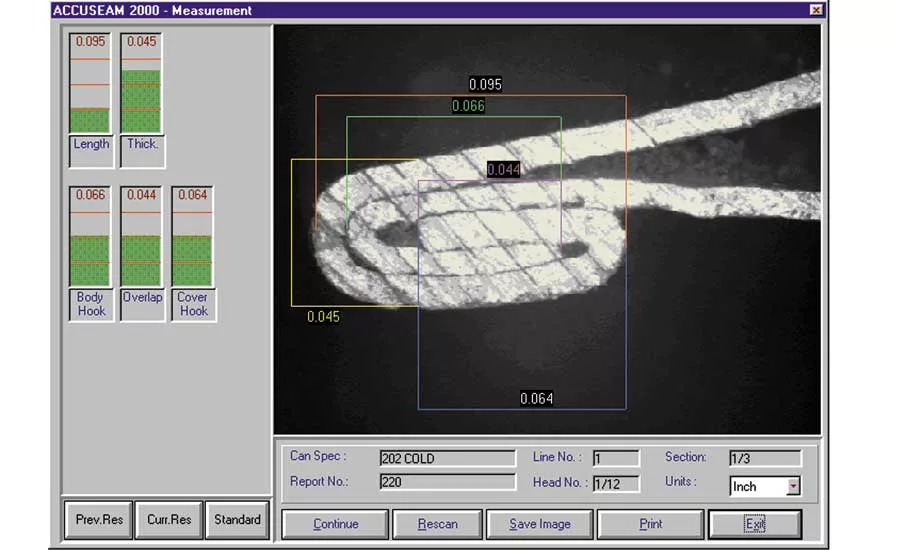The width and height of the screenshot is (900, 550).
Task: Click the 0.064 value above Cover Hook gauge
Action: (x=192, y=195)
